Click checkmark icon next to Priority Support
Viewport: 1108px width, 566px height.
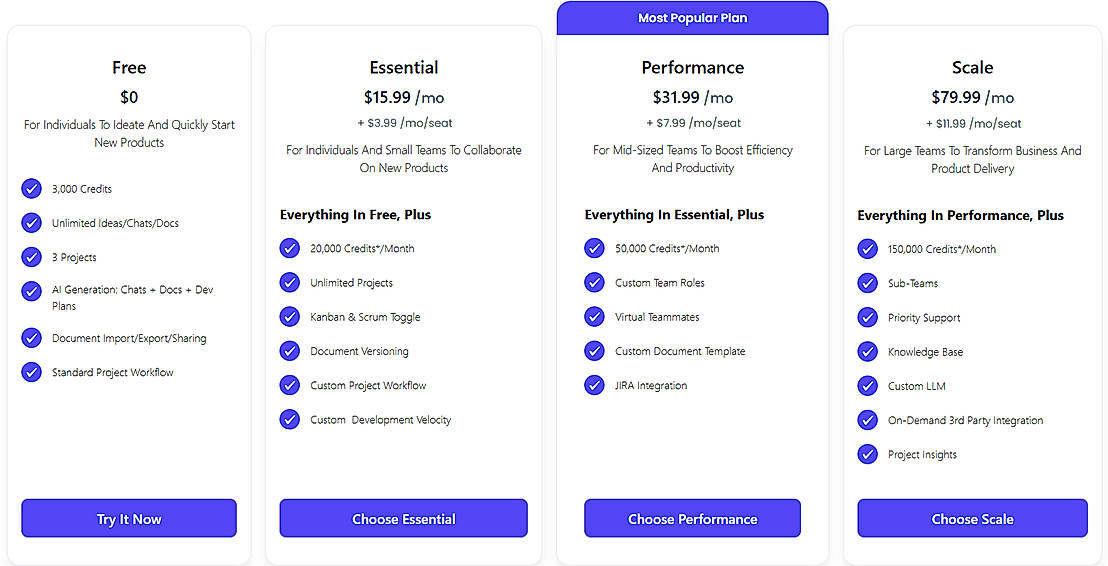[x=868, y=317]
